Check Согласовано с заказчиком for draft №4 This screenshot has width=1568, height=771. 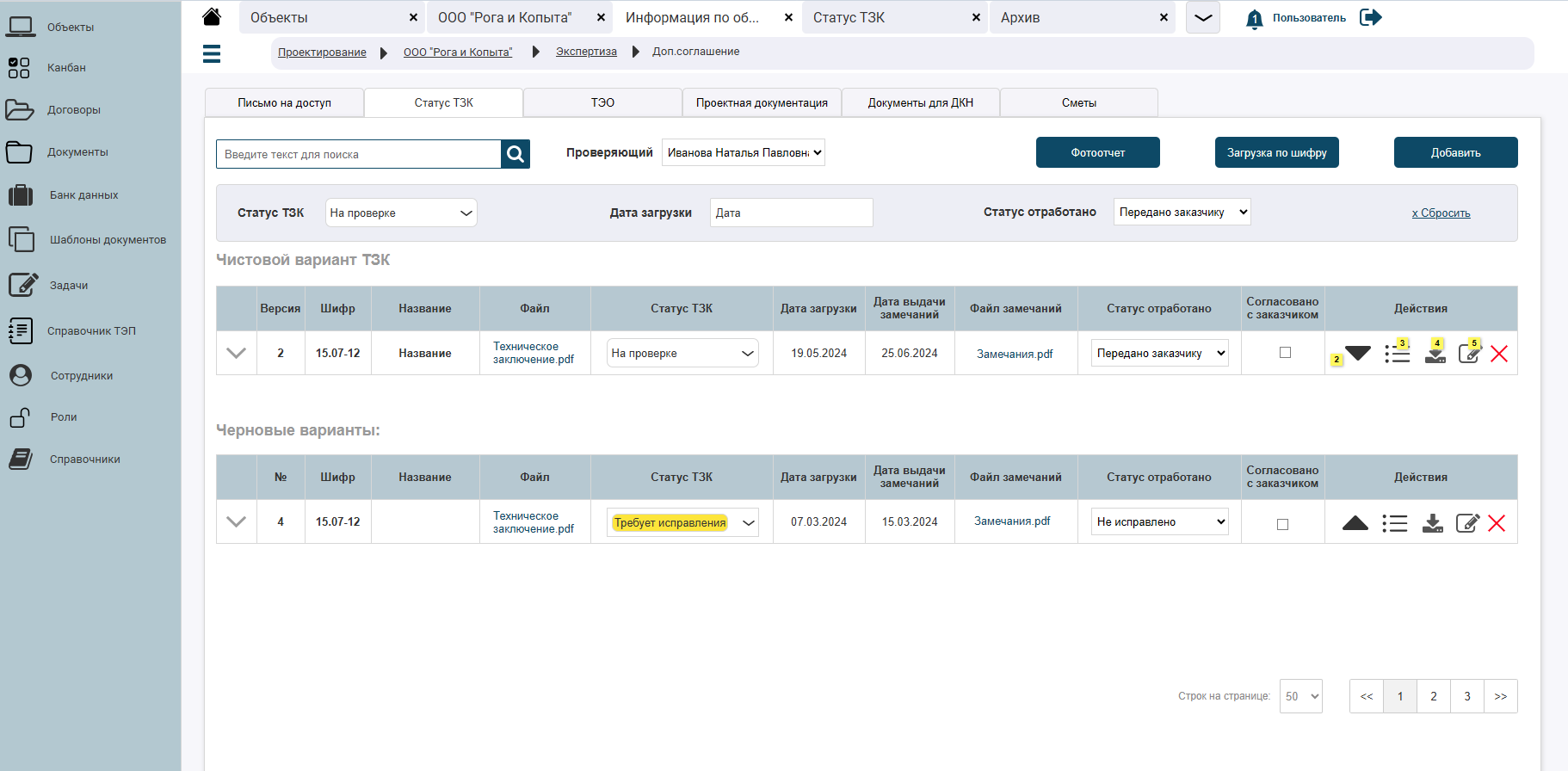tap(1282, 524)
